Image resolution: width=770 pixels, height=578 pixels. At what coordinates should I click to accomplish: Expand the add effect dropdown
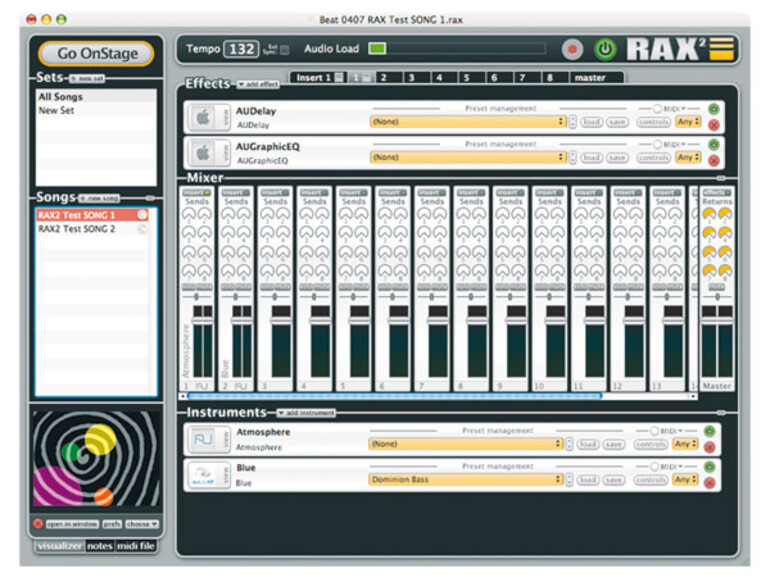pos(258,85)
